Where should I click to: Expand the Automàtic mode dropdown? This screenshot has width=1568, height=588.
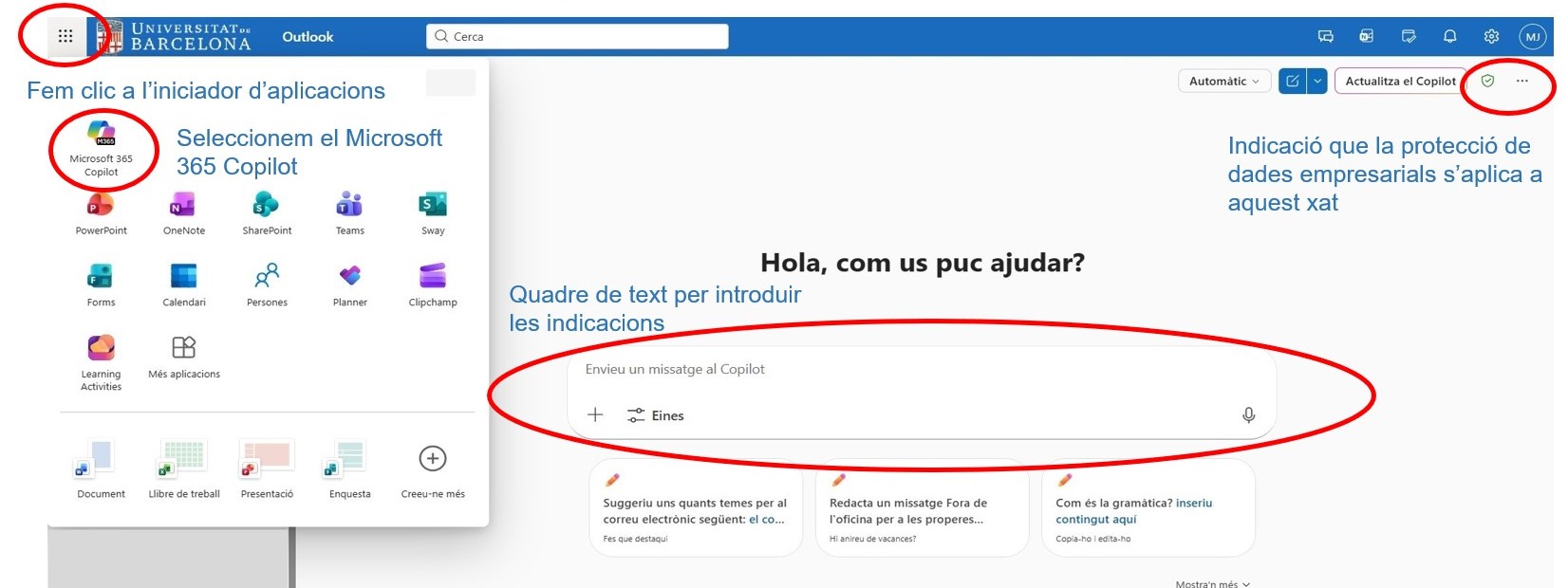tap(1223, 81)
